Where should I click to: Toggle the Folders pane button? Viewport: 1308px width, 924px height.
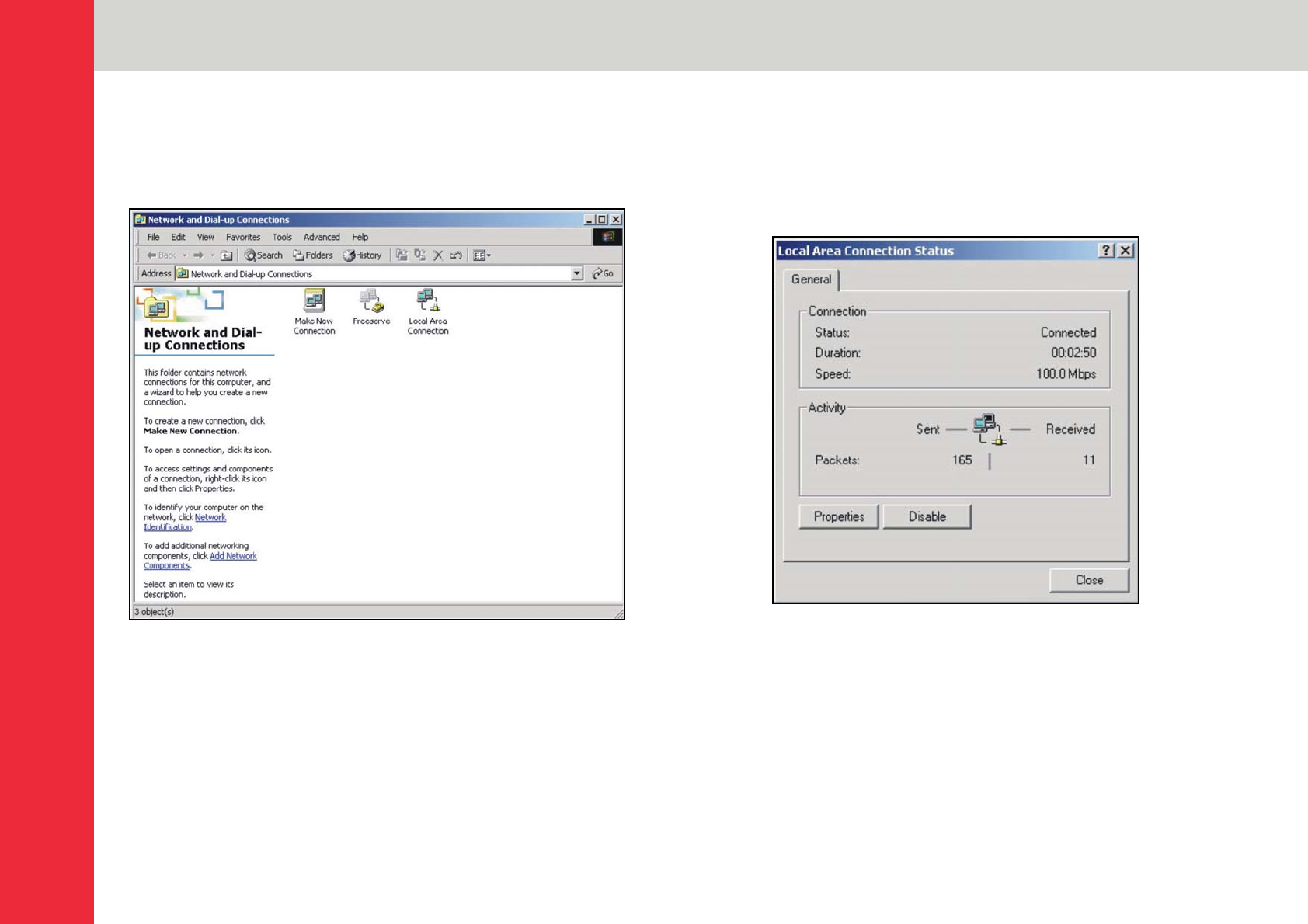pyautogui.click(x=312, y=255)
